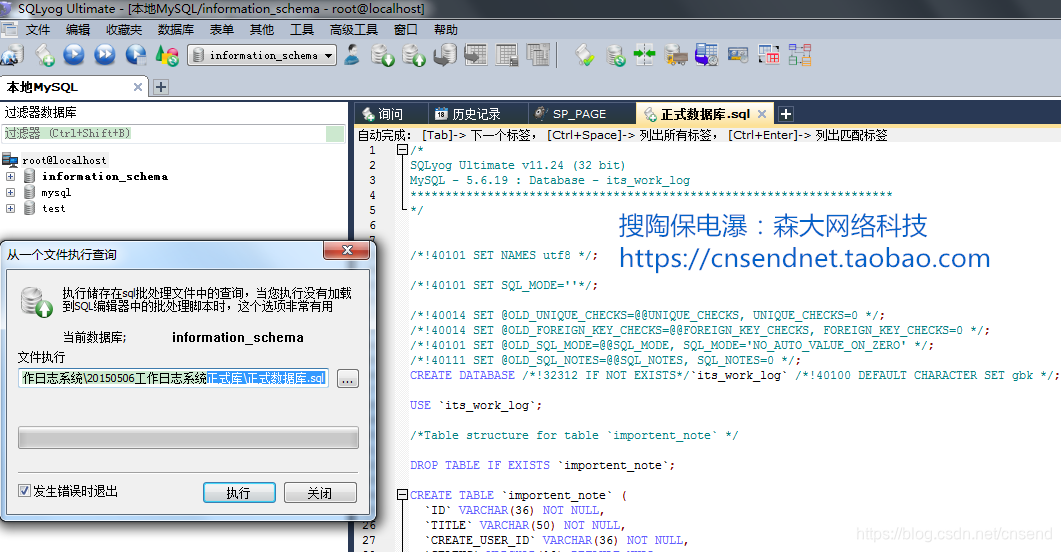Close the 本地MySQL connection tab

coord(137,87)
